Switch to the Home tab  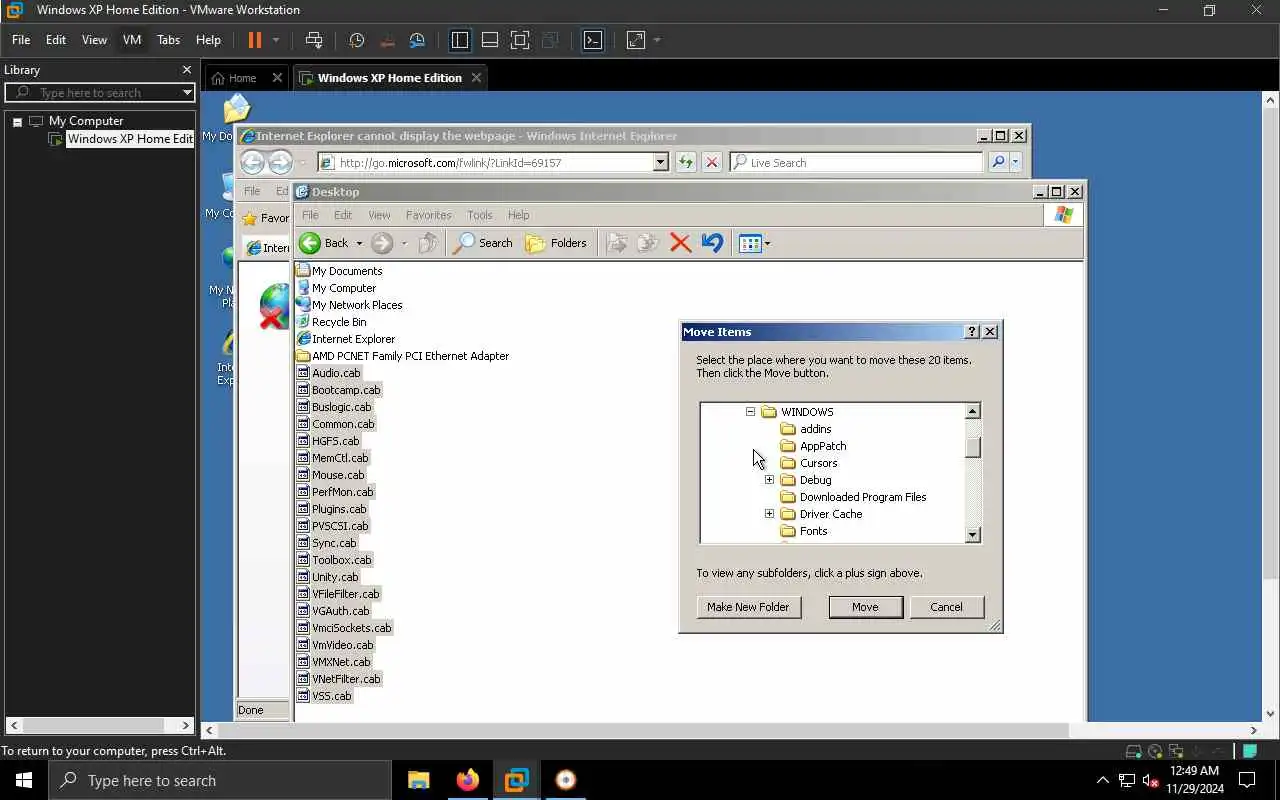click(x=243, y=78)
